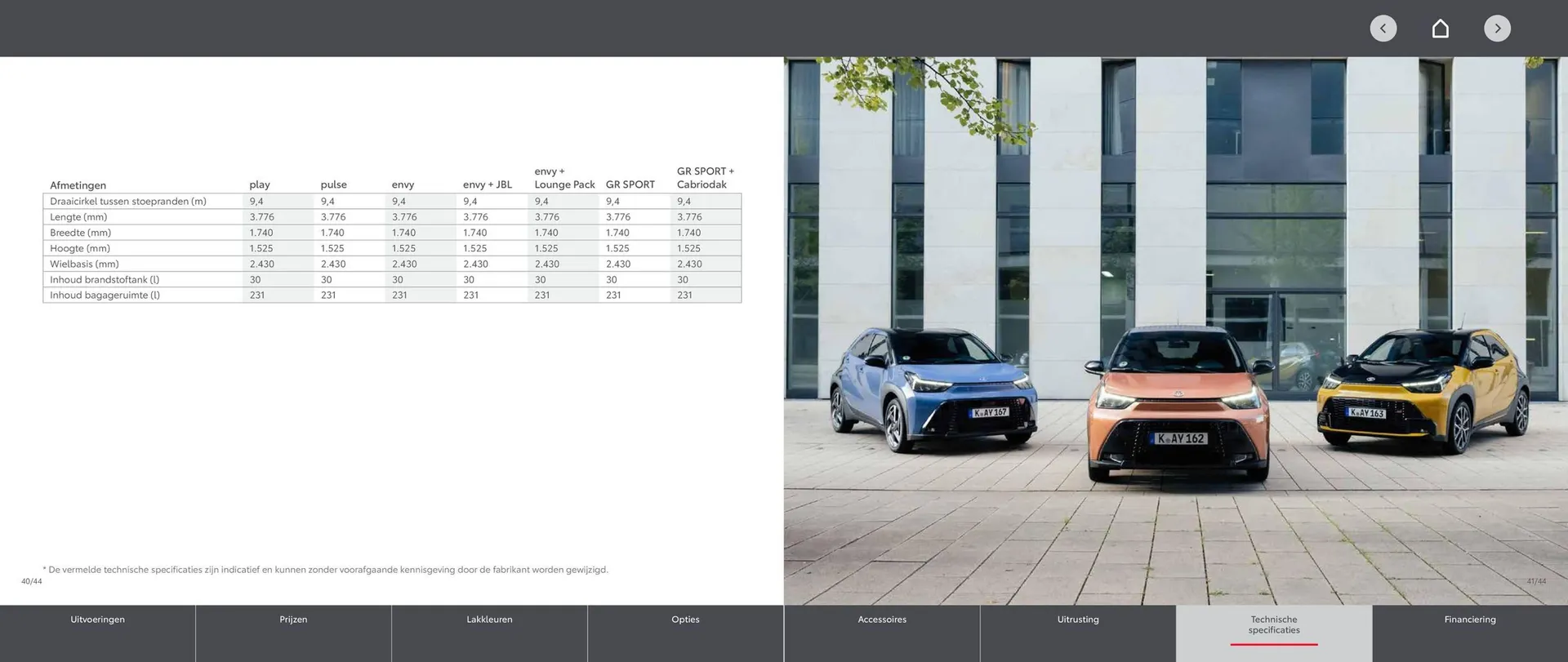Click the GR SPORT column header

[630, 185]
